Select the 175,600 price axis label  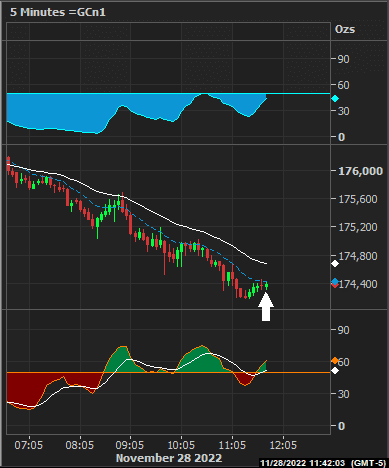358,199
